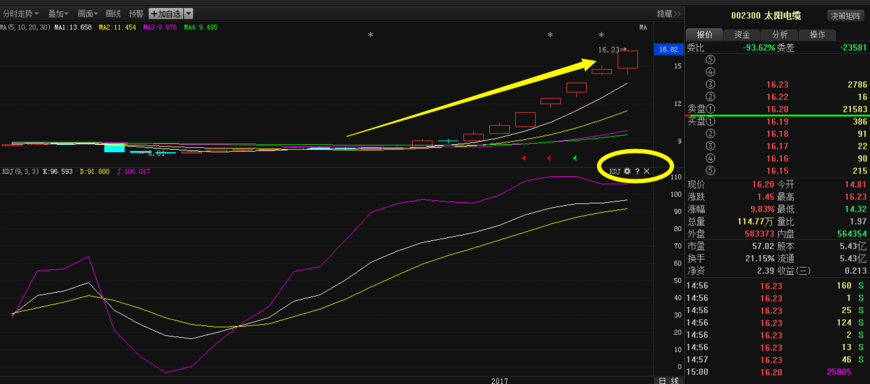The height and width of the screenshot is (384, 870).
Task: Click the 今开 value 14.81
Action: 856,184
